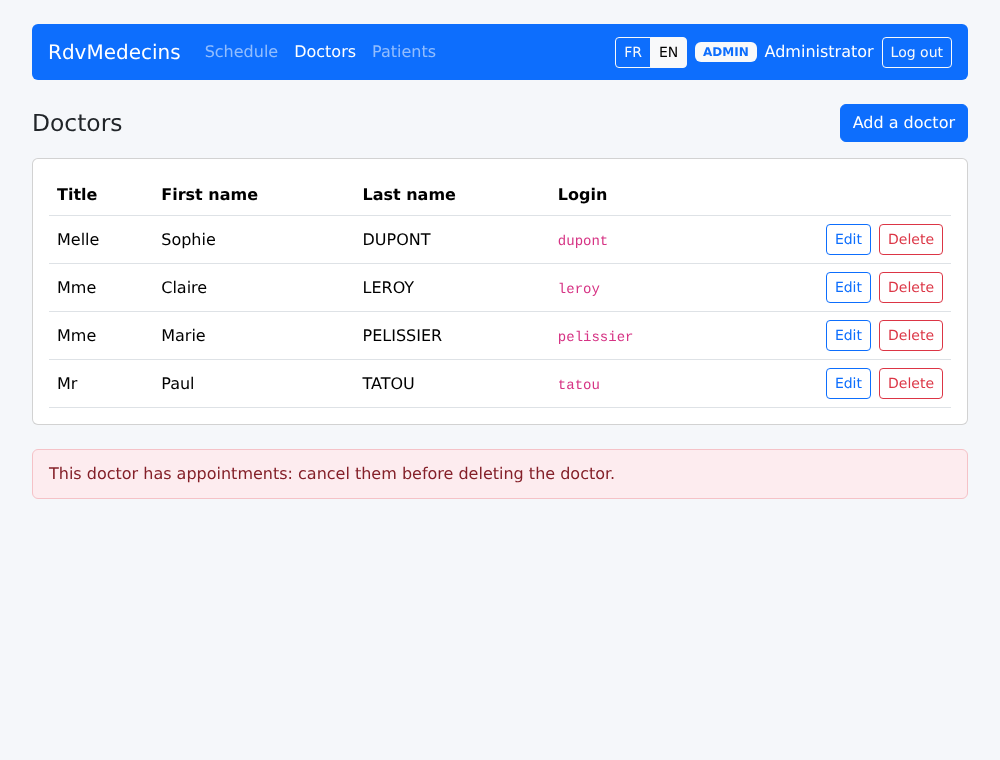This screenshot has width=1000, height=760.
Task: Navigate to the Patients section
Action: point(404,52)
